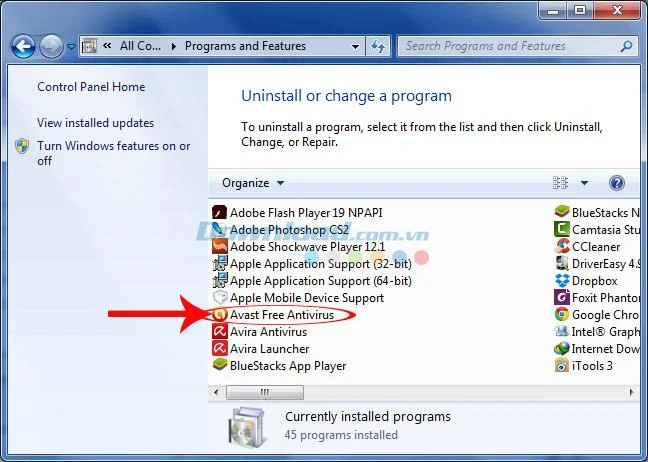Select the Avast Free Antivirus entry text
The height and width of the screenshot is (462, 648).
(x=282, y=315)
